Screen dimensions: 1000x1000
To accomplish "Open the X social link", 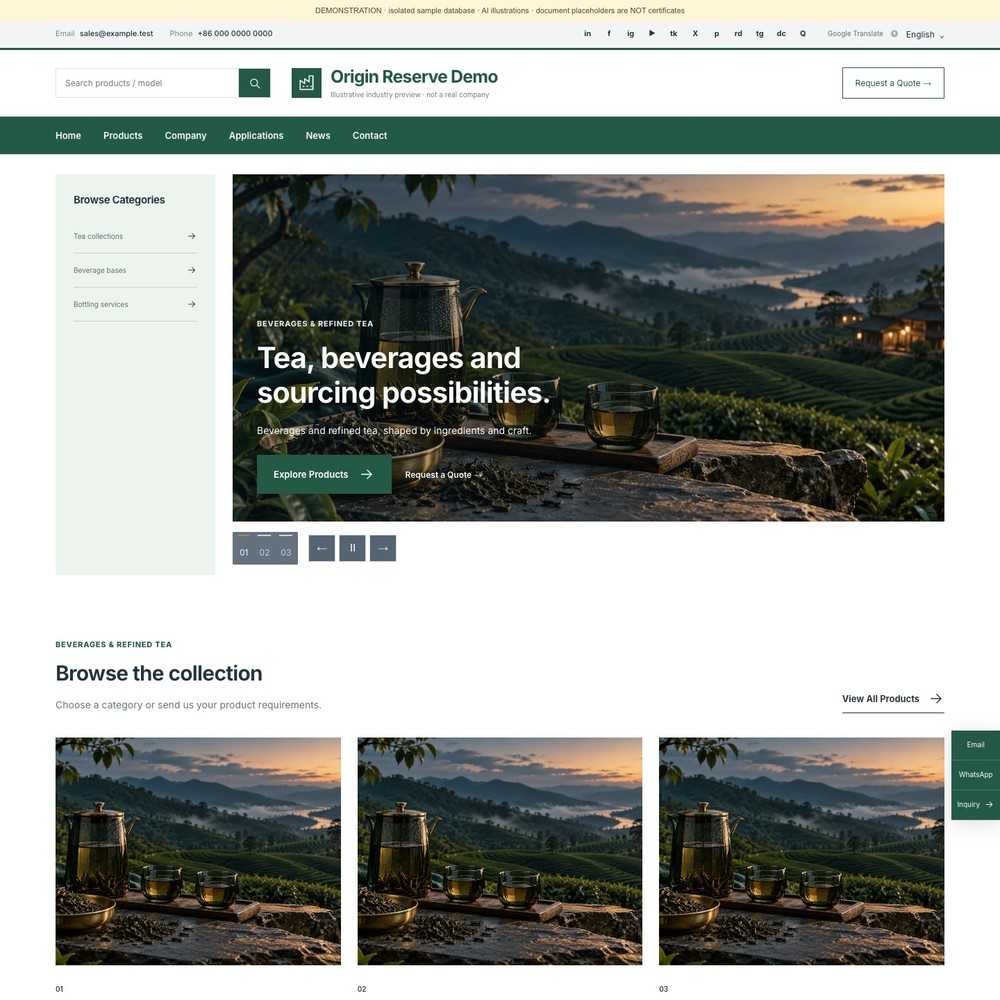I will pyautogui.click(x=695, y=34).
